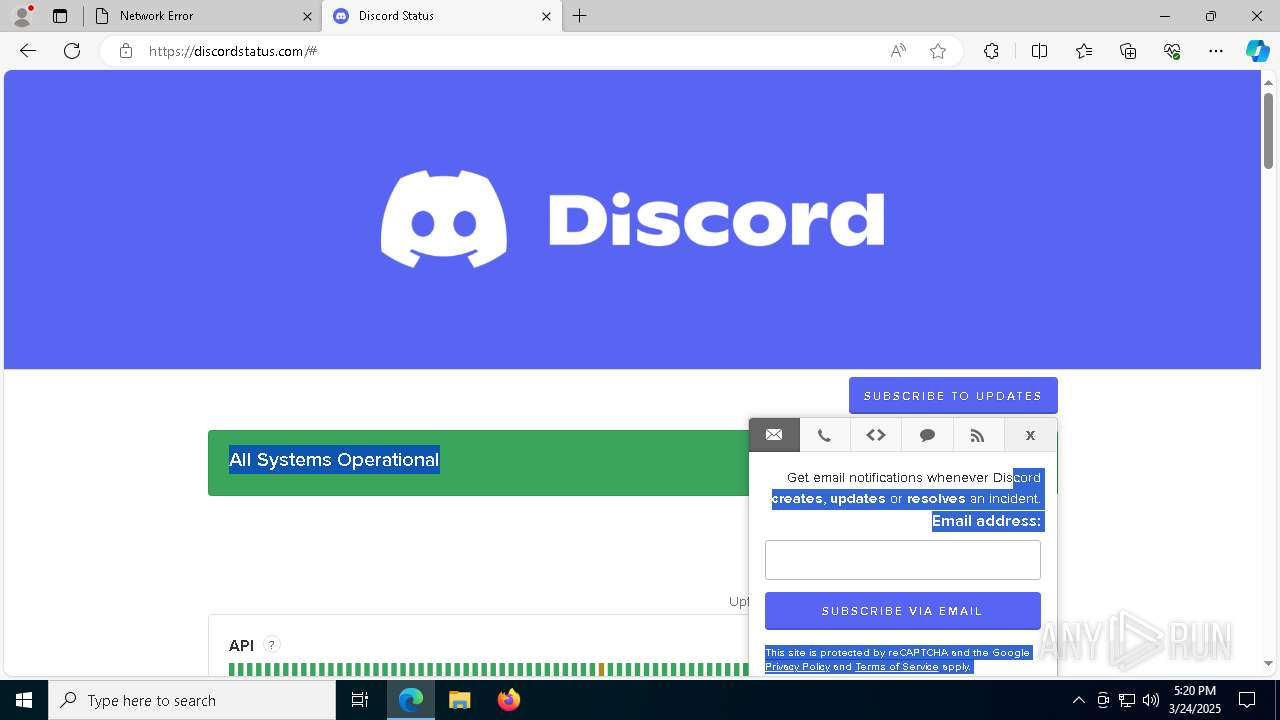
Task: Open the browser profile icon
Action: click(x=22, y=15)
